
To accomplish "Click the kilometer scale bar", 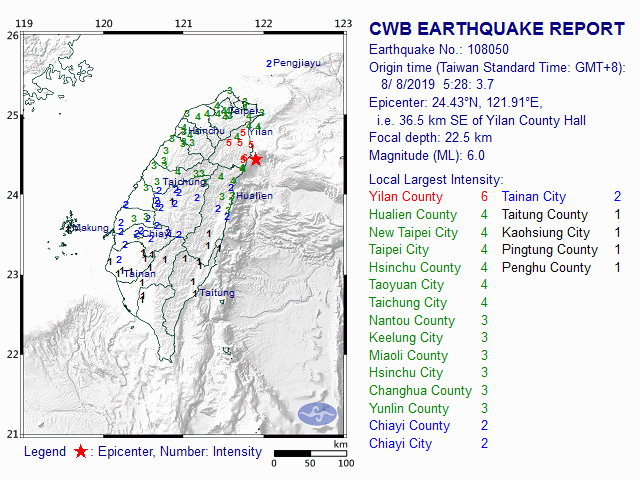I will [310, 453].
